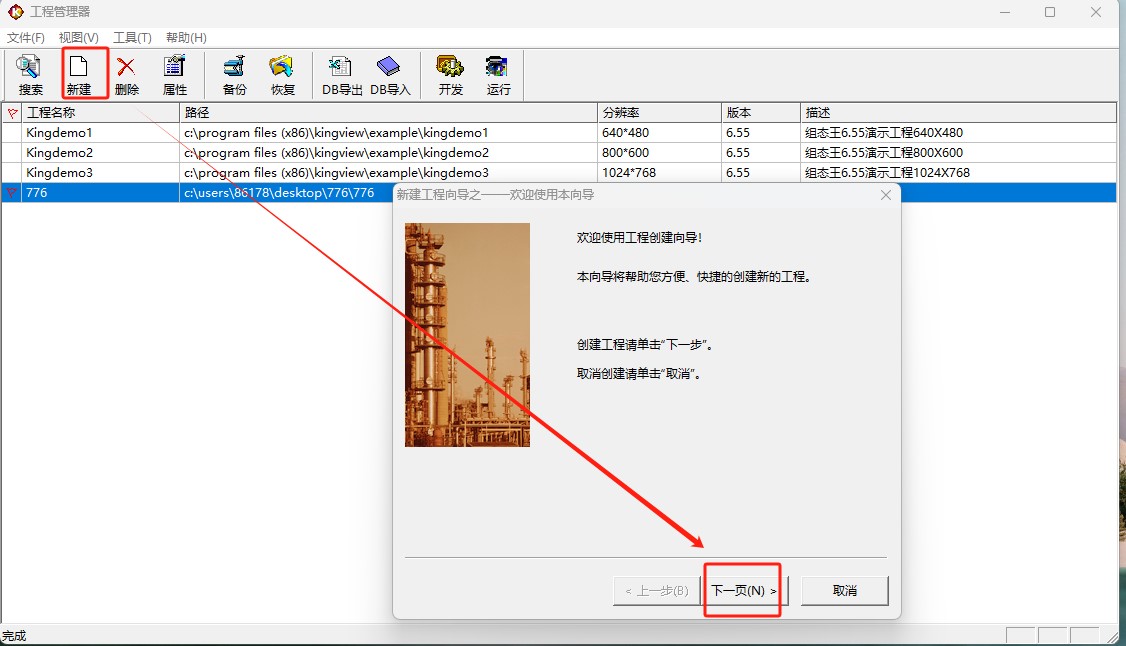Screen dimensions: 1126x646
Task: Open the 文件(F) menu
Action: (26, 38)
